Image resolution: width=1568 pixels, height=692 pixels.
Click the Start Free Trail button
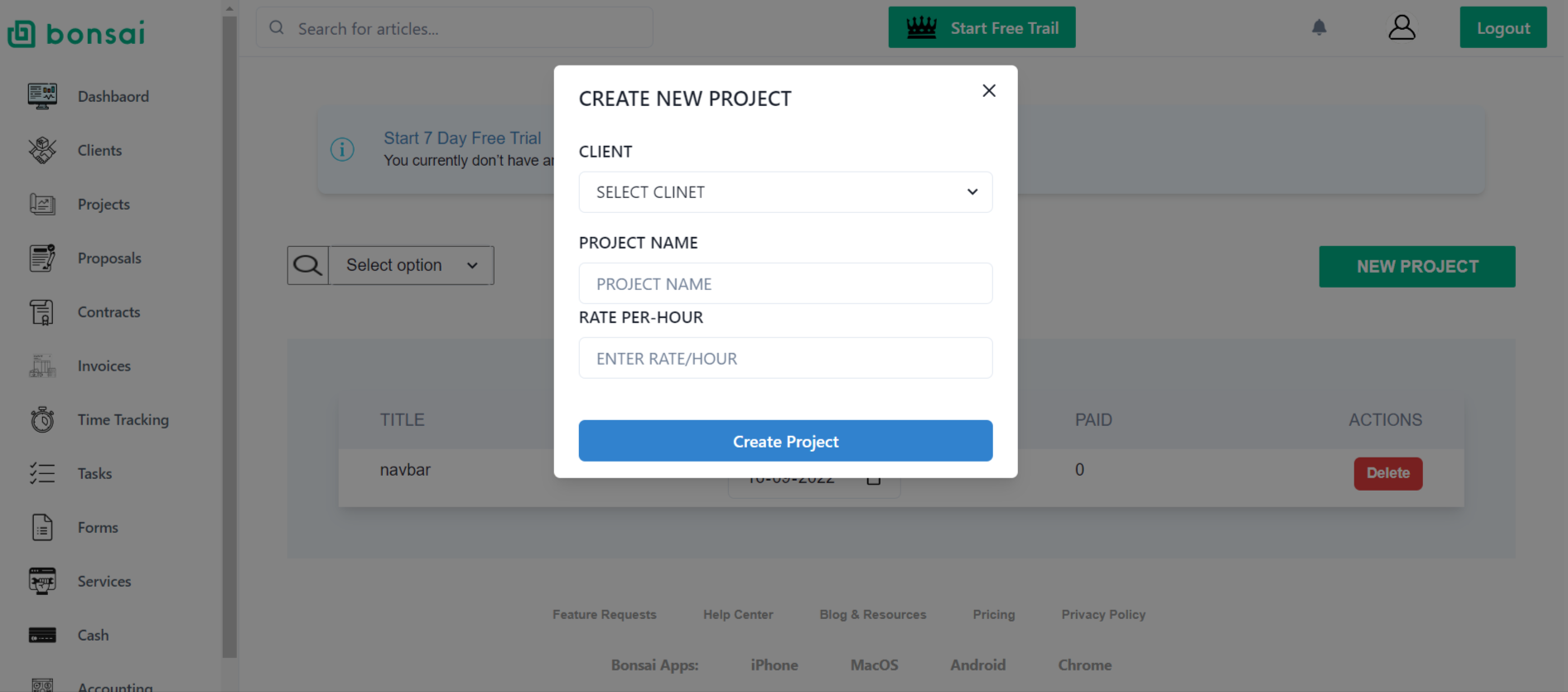tap(982, 27)
